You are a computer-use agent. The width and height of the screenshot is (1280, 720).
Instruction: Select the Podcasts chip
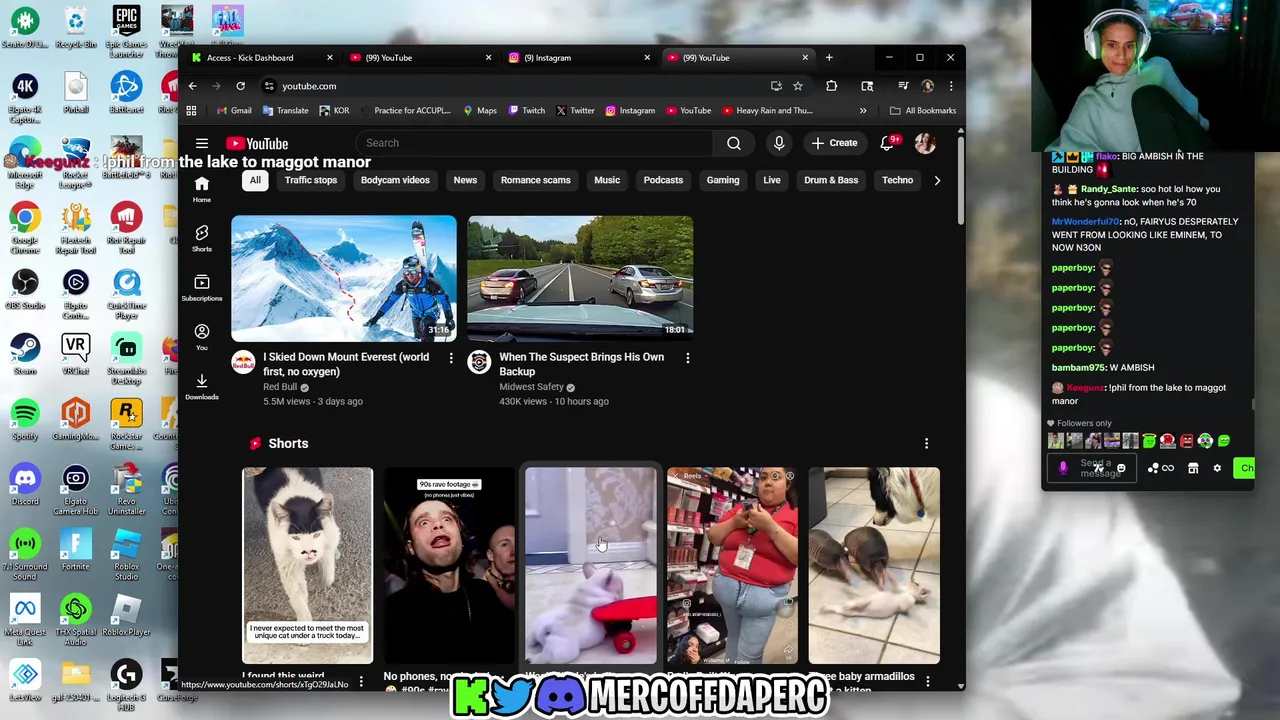click(663, 180)
